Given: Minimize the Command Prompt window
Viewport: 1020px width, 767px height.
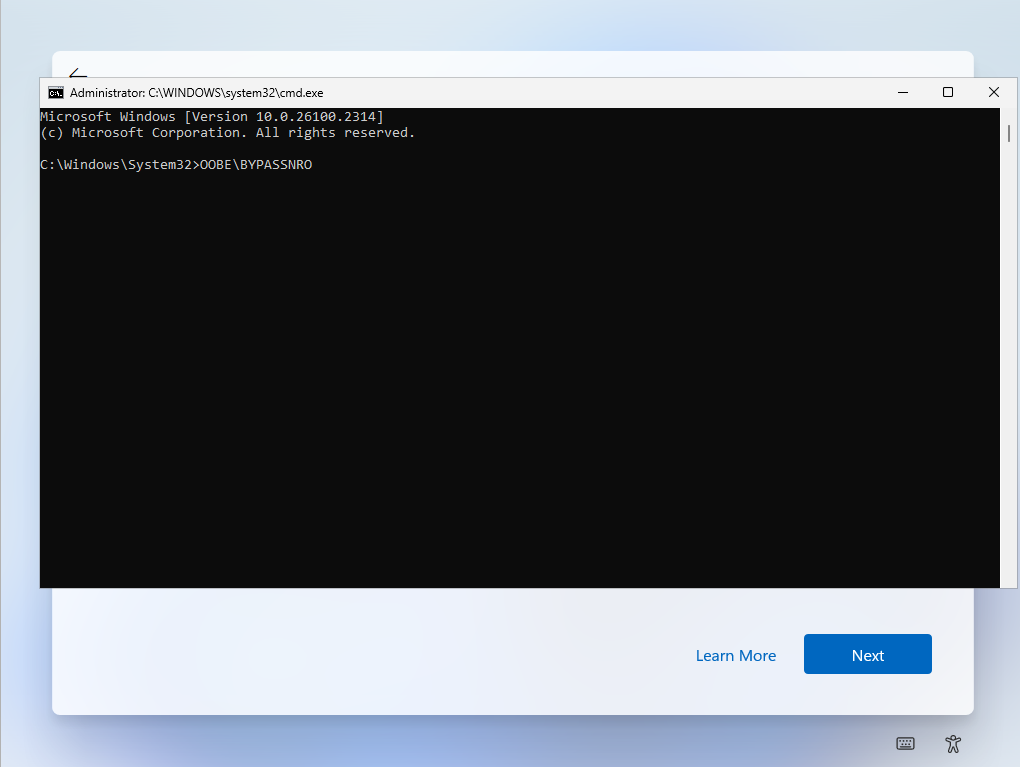Looking at the screenshot, I should pyautogui.click(x=903, y=92).
